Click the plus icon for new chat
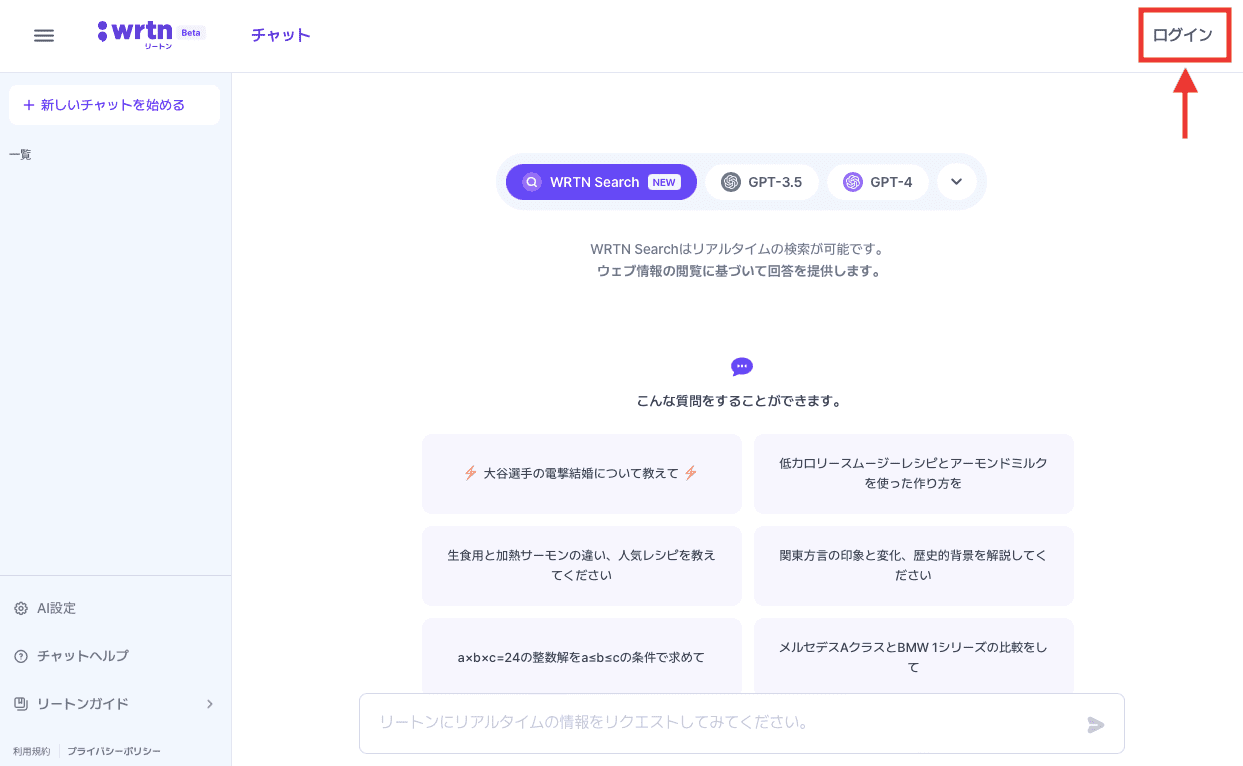Image resolution: width=1243 pixels, height=766 pixels. (28, 105)
